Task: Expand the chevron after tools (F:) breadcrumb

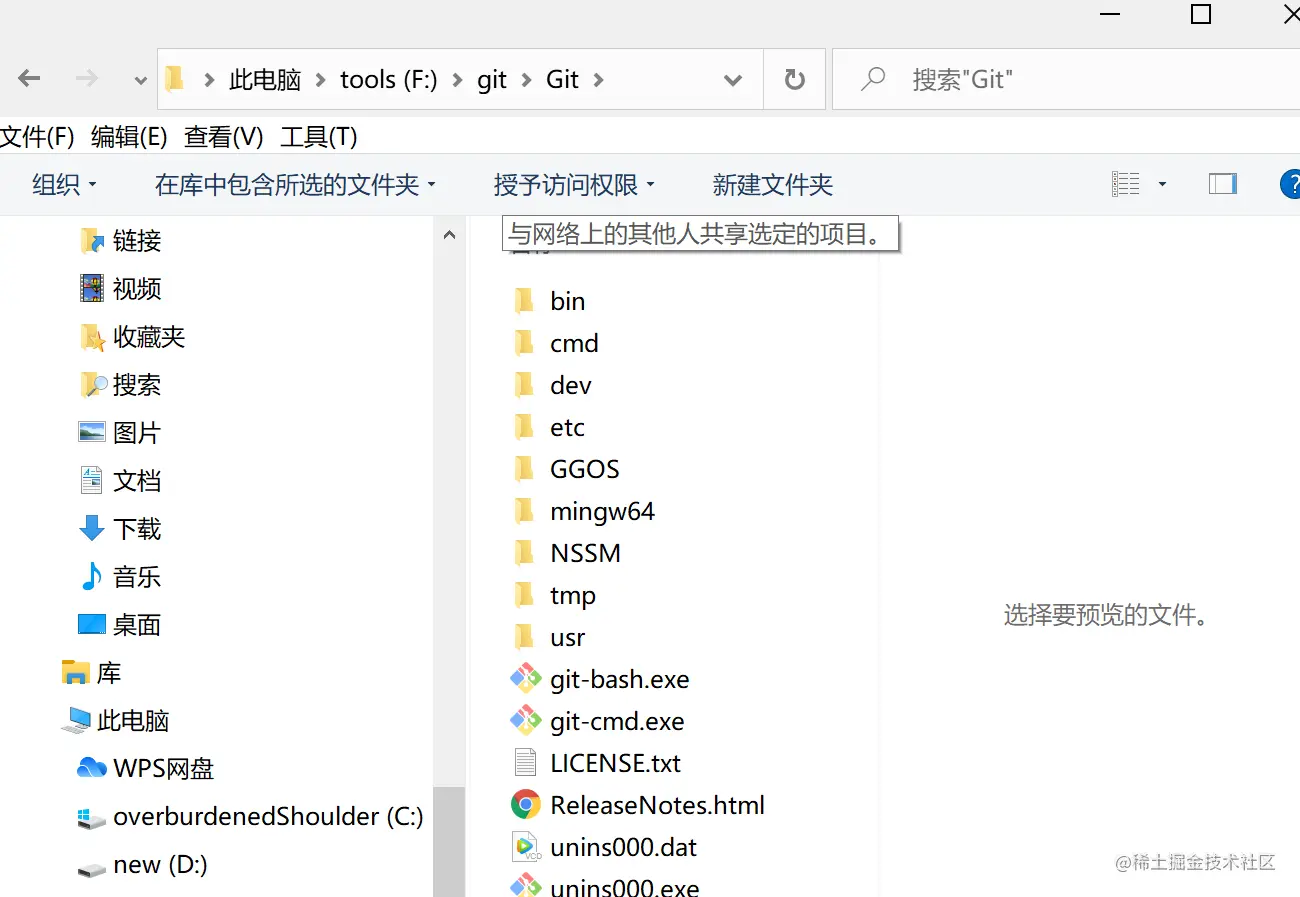Action: click(x=457, y=80)
